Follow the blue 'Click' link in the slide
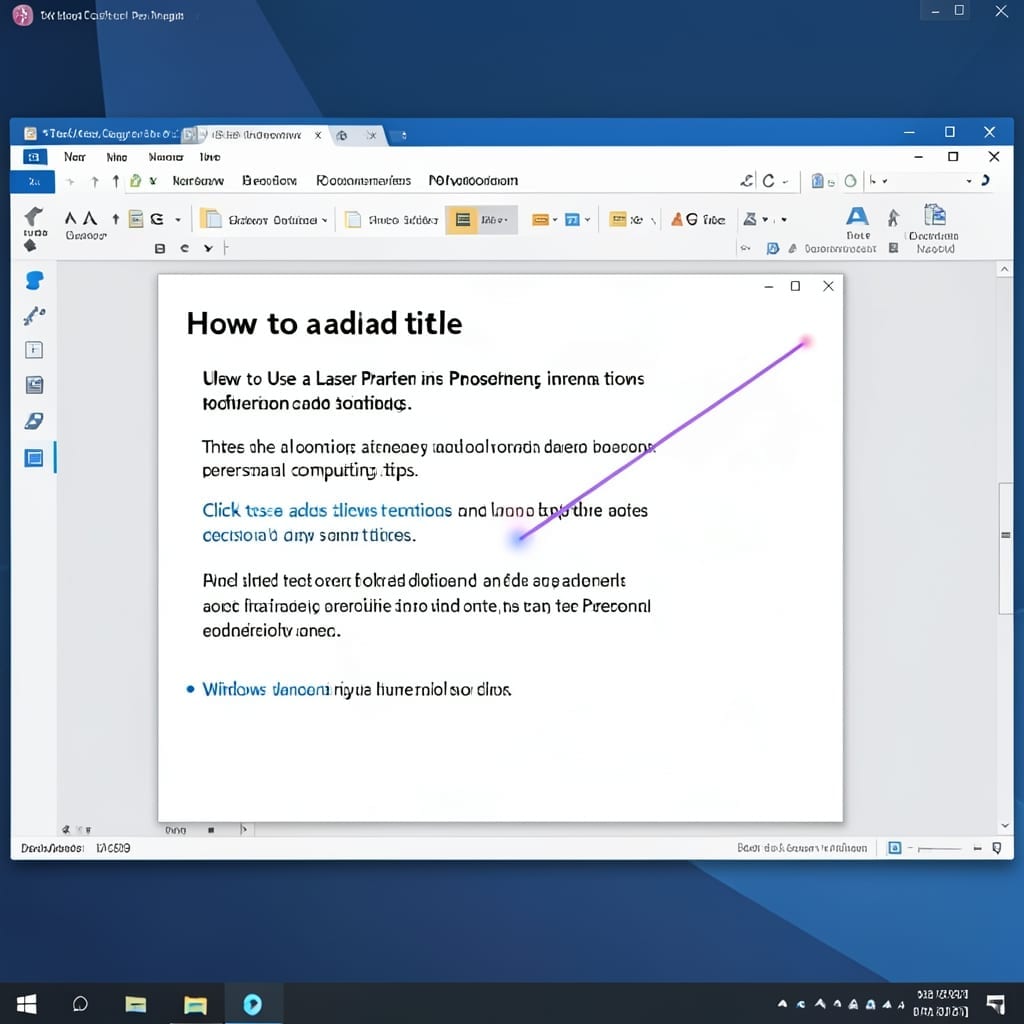 [327, 510]
